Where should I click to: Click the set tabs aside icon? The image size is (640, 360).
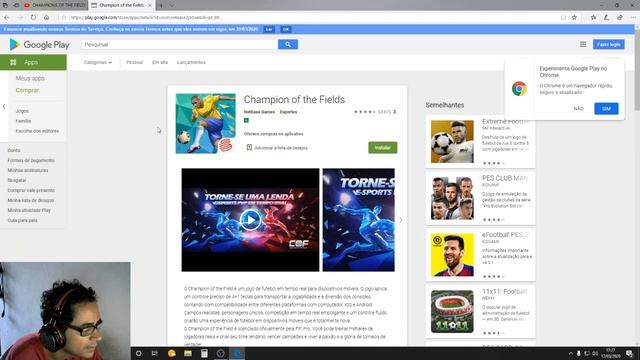pyautogui.click(x=16, y=5)
